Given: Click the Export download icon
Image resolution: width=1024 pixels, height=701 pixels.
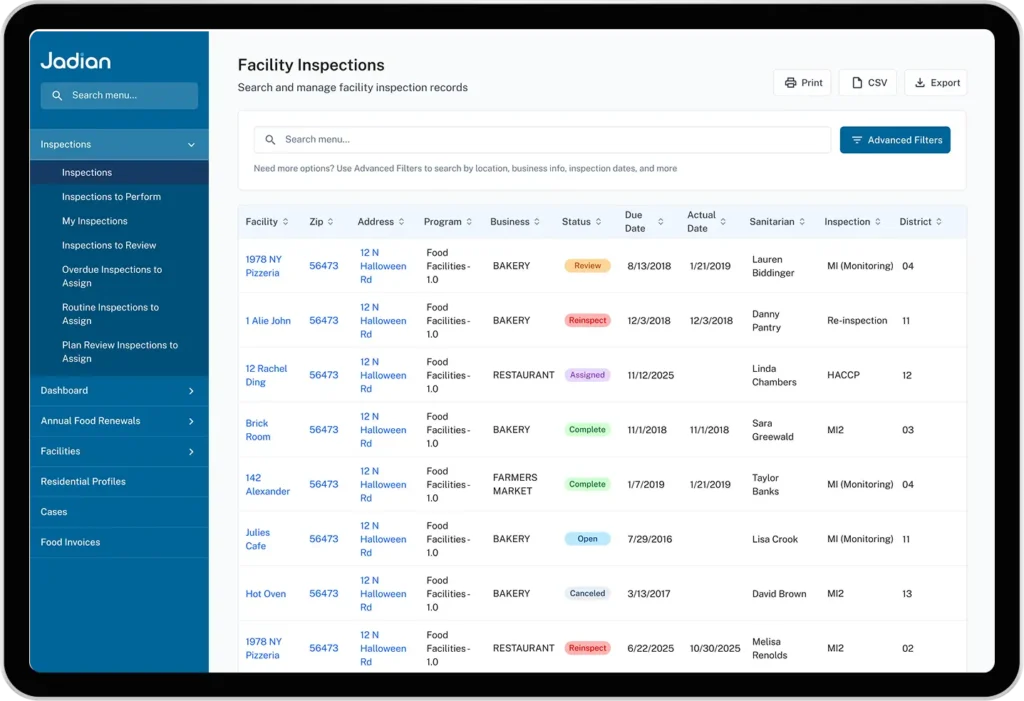Looking at the screenshot, I should (920, 83).
